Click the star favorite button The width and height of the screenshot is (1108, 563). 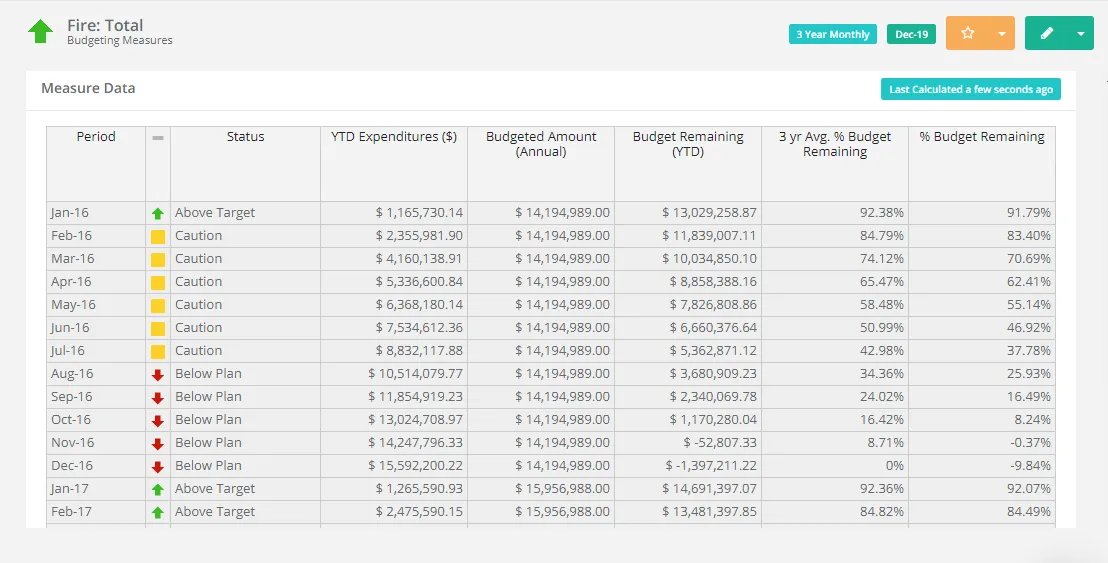967,33
